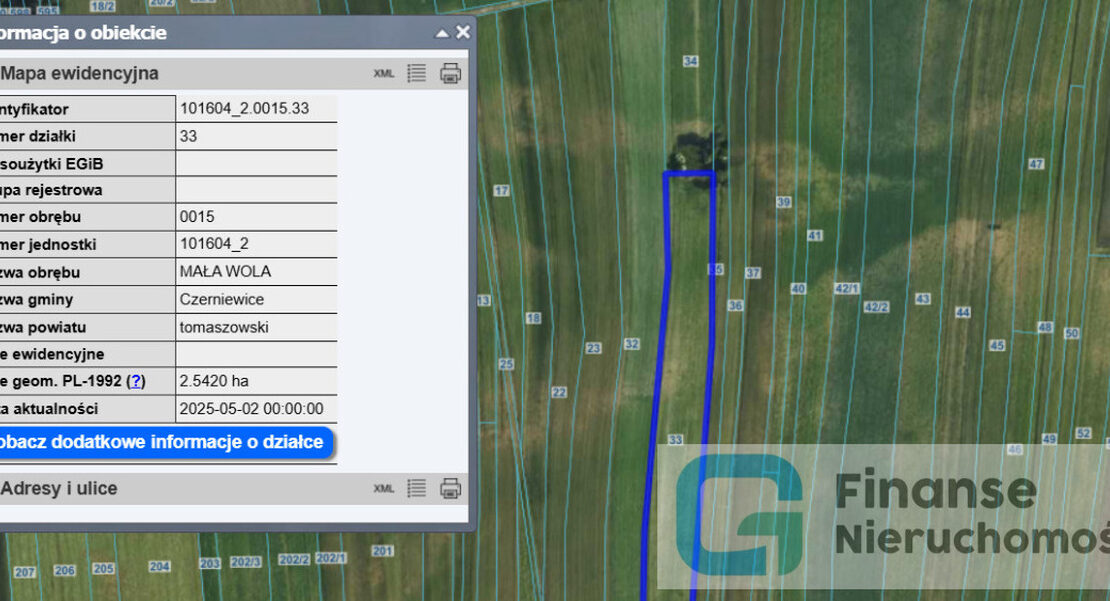Click parcel 17 label on the map

pos(502,190)
